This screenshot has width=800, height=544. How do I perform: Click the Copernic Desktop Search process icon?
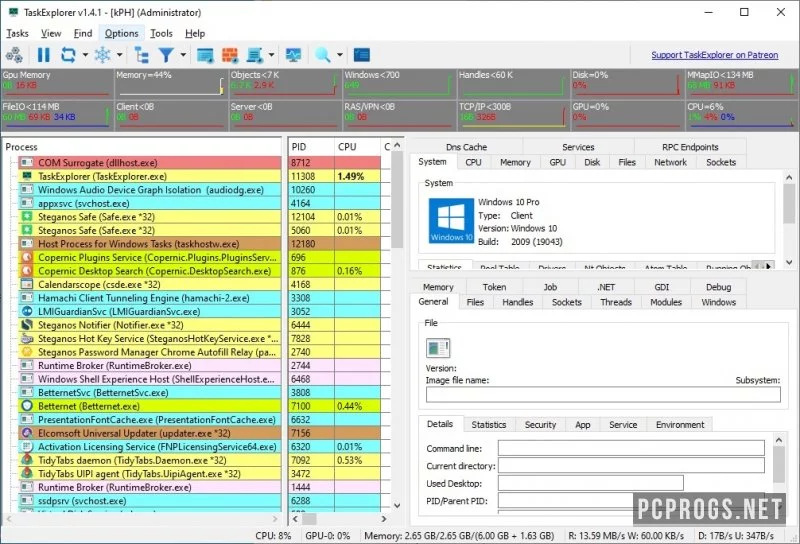(27, 271)
